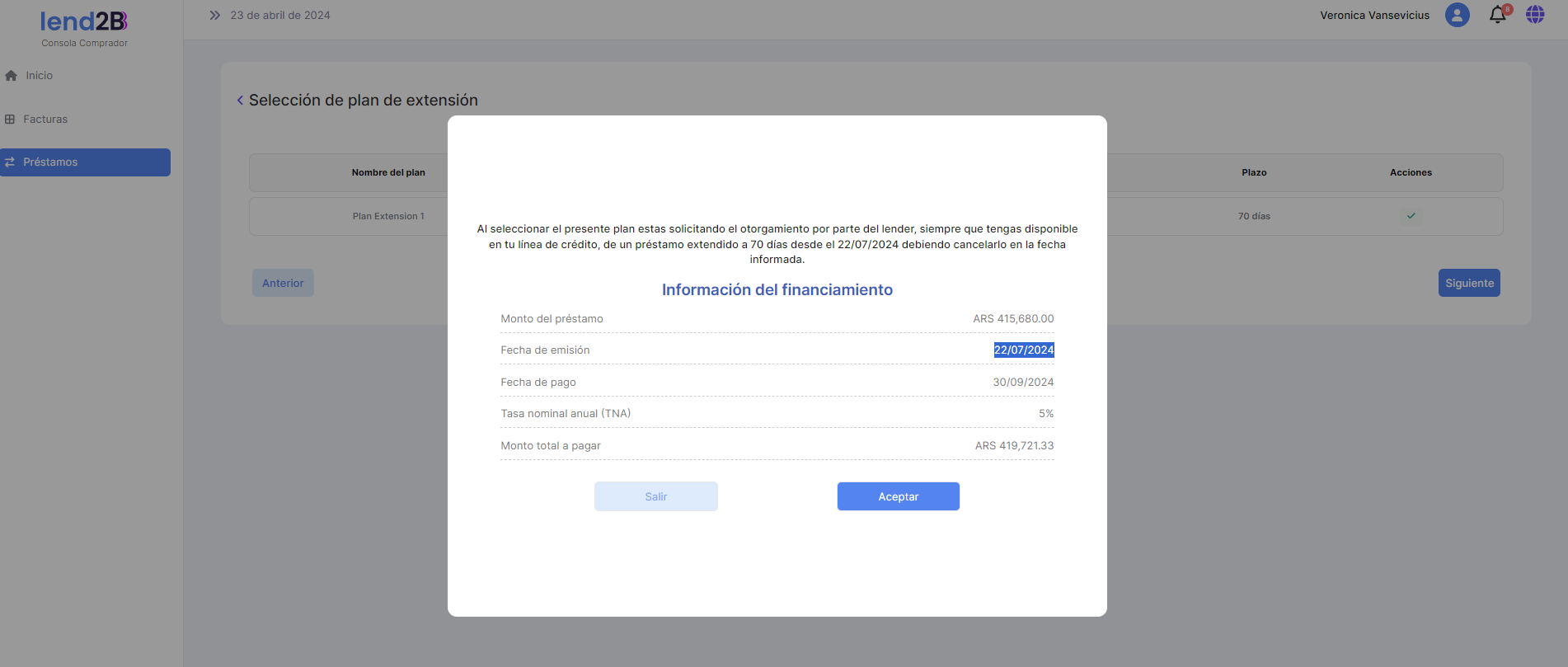1568x667 pixels.
Task: Click the lend2B logo
Action: point(84,21)
